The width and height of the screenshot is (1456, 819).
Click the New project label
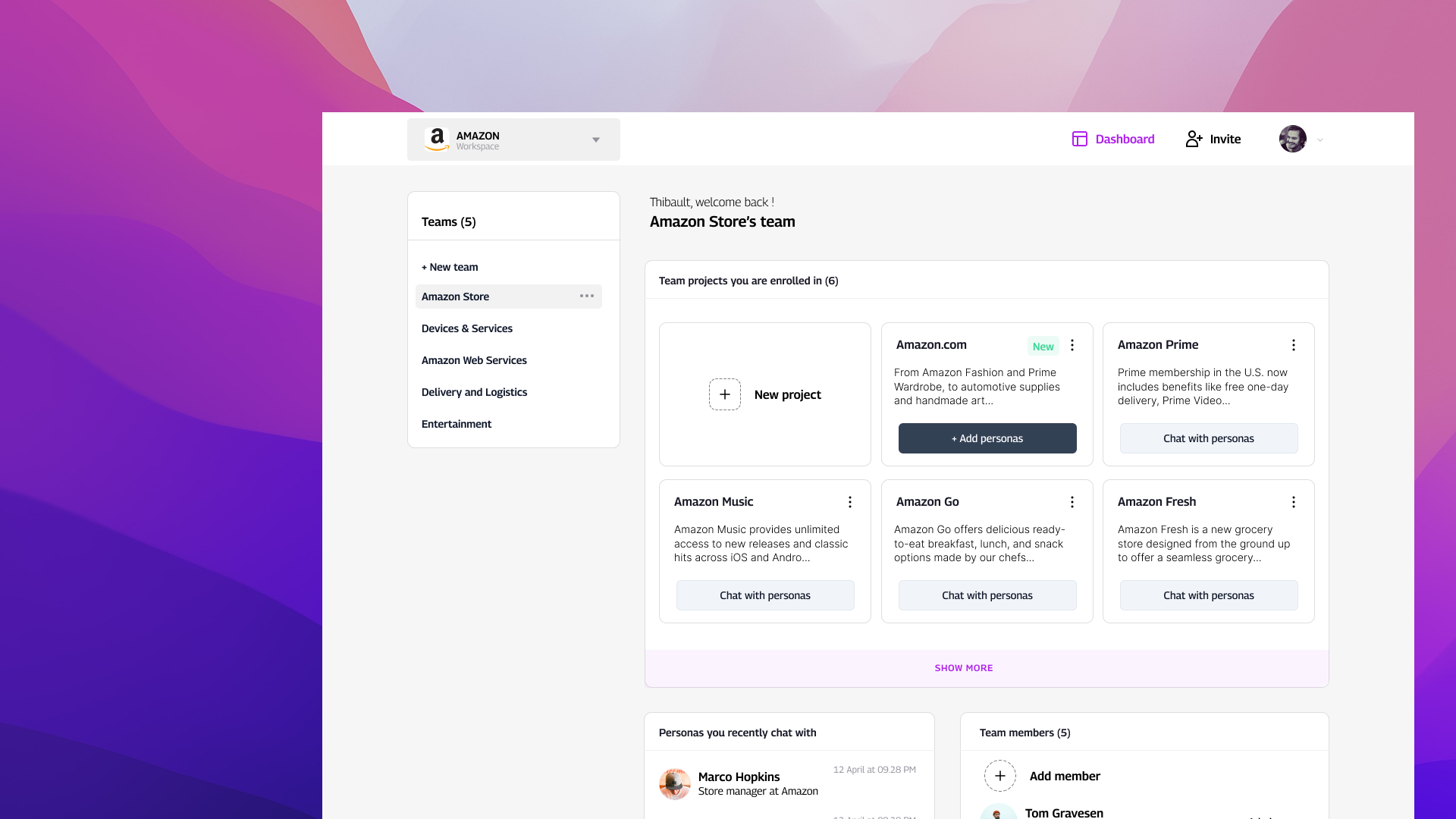(x=787, y=394)
